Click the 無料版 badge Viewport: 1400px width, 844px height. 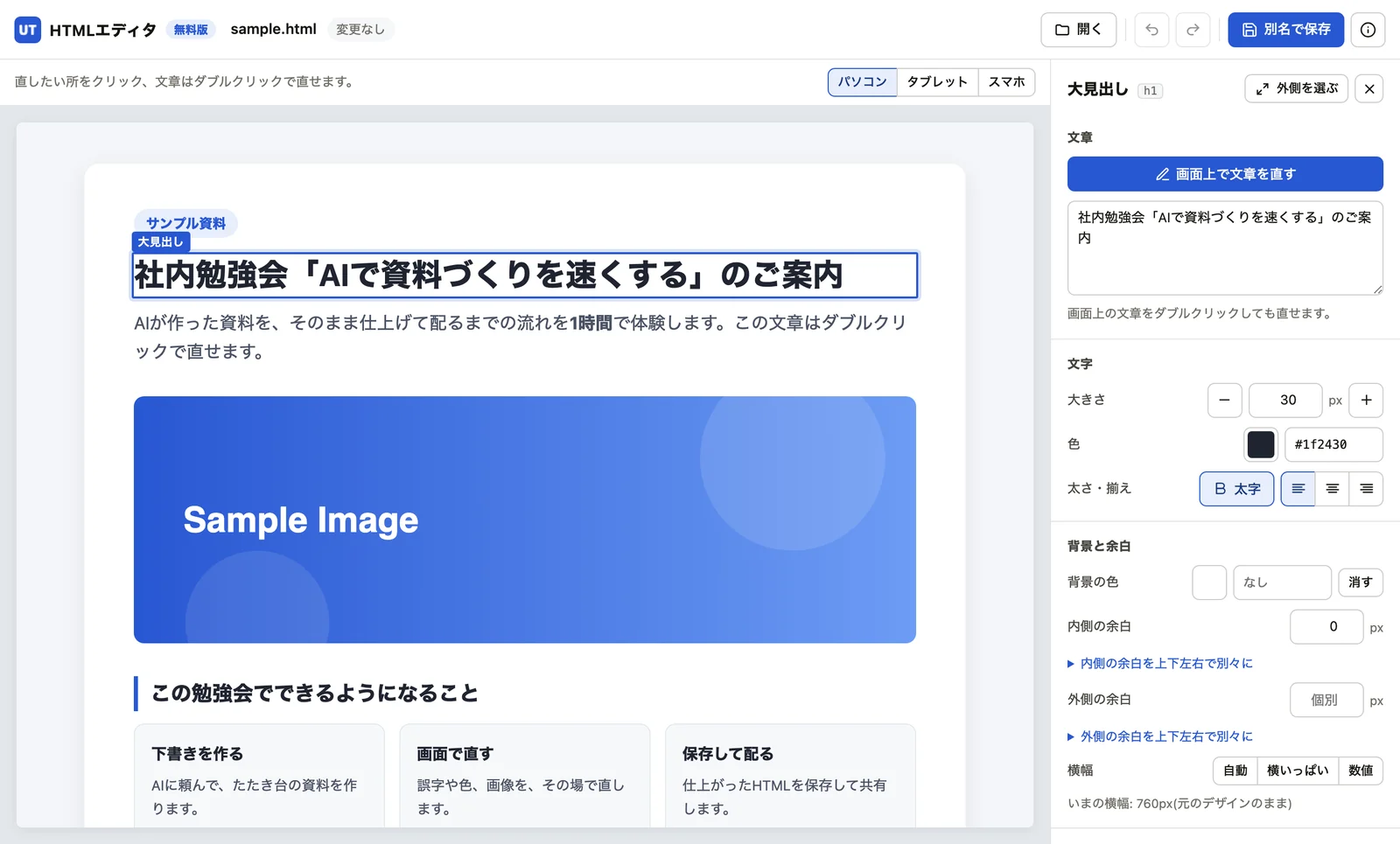coord(191,30)
